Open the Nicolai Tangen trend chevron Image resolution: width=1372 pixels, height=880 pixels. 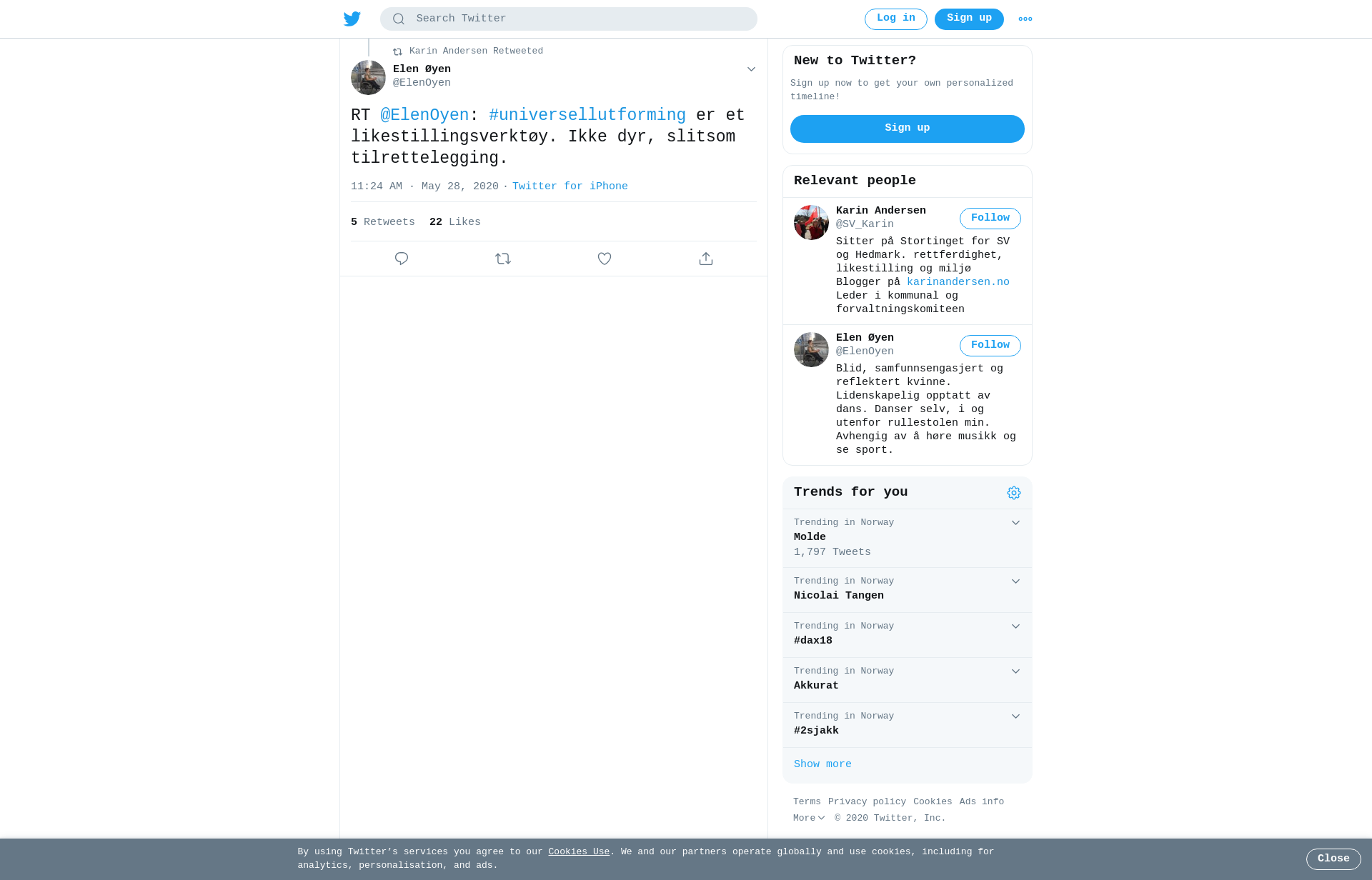coord(1015,581)
